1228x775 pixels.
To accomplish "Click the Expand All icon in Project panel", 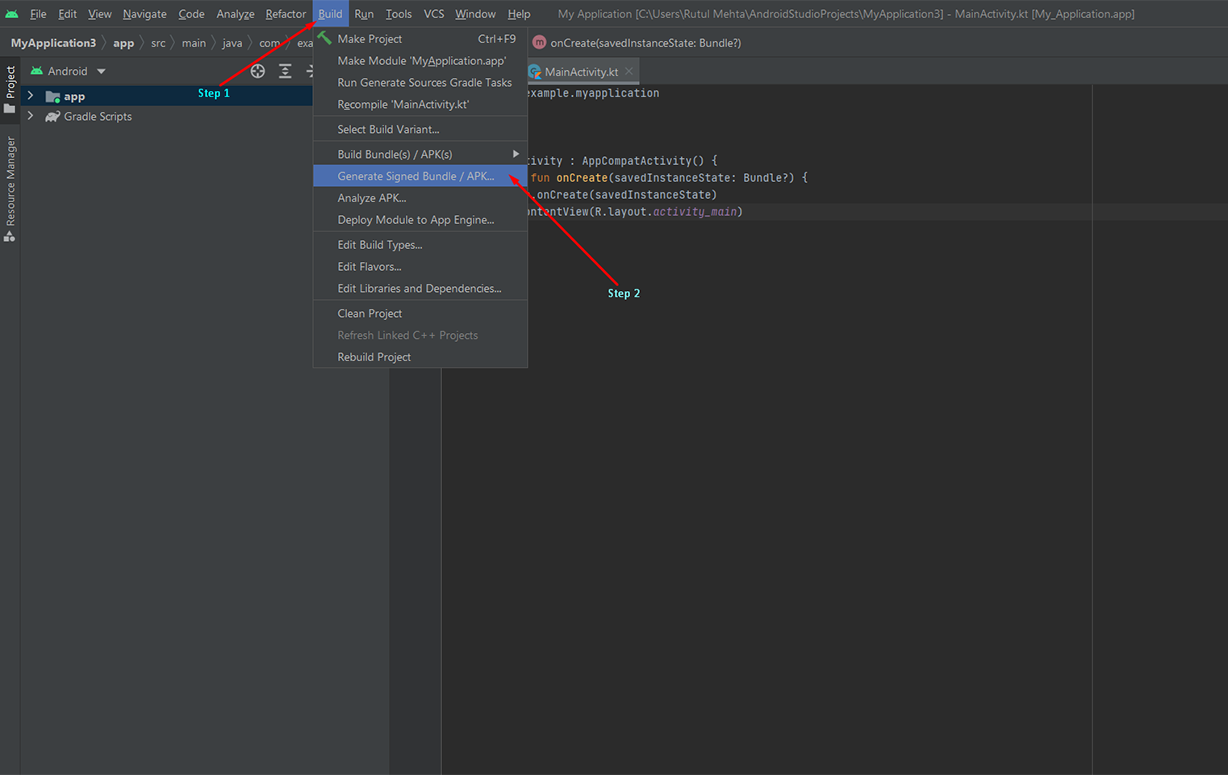I will click(x=285, y=71).
